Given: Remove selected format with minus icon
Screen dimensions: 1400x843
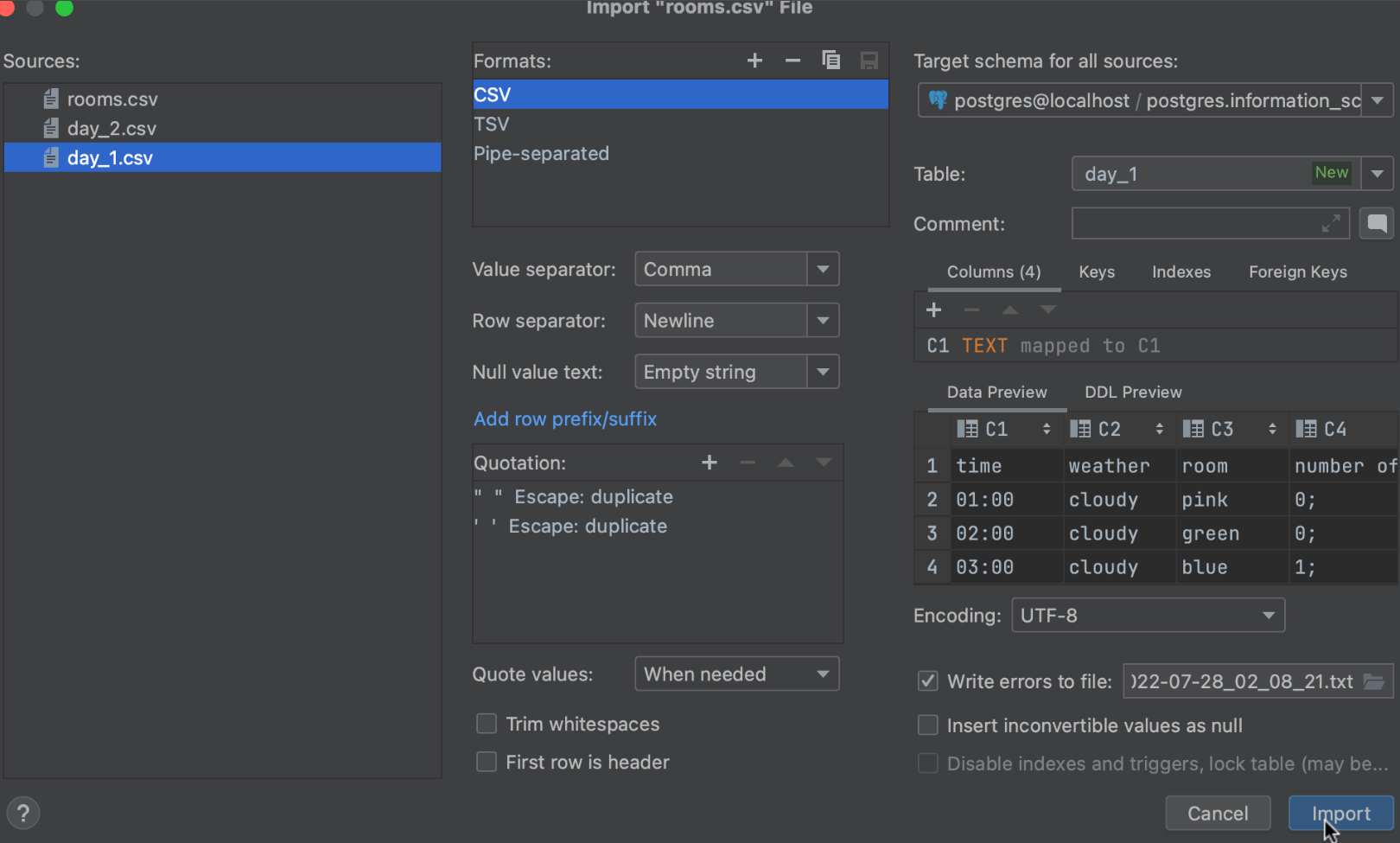Looking at the screenshot, I should point(792,61).
